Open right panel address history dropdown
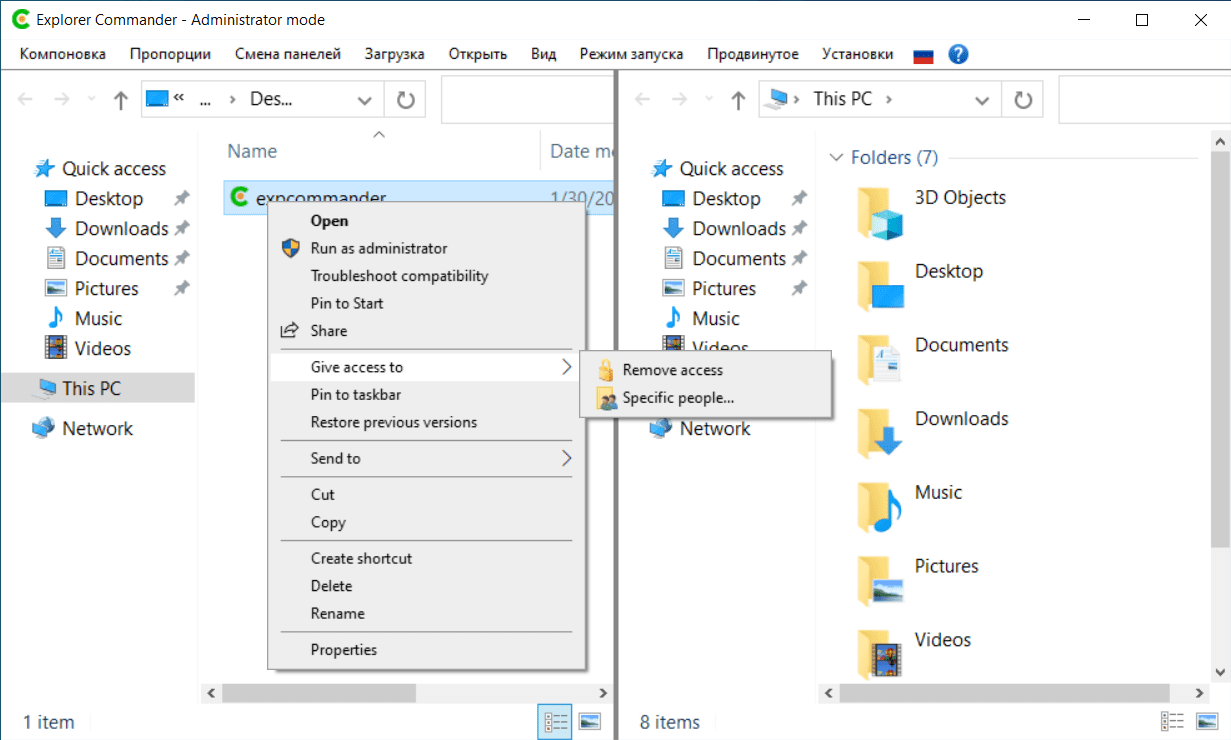The width and height of the screenshot is (1231, 740). point(982,99)
